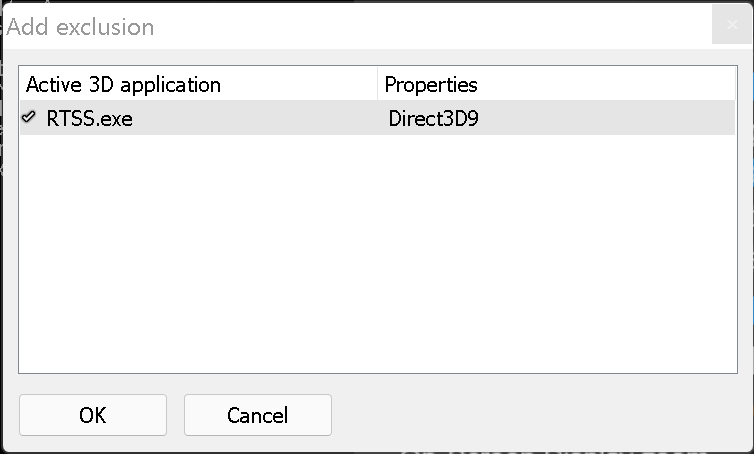The width and height of the screenshot is (754, 454).
Task: Click the Add exclusion title text
Action: click(x=81, y=27)
